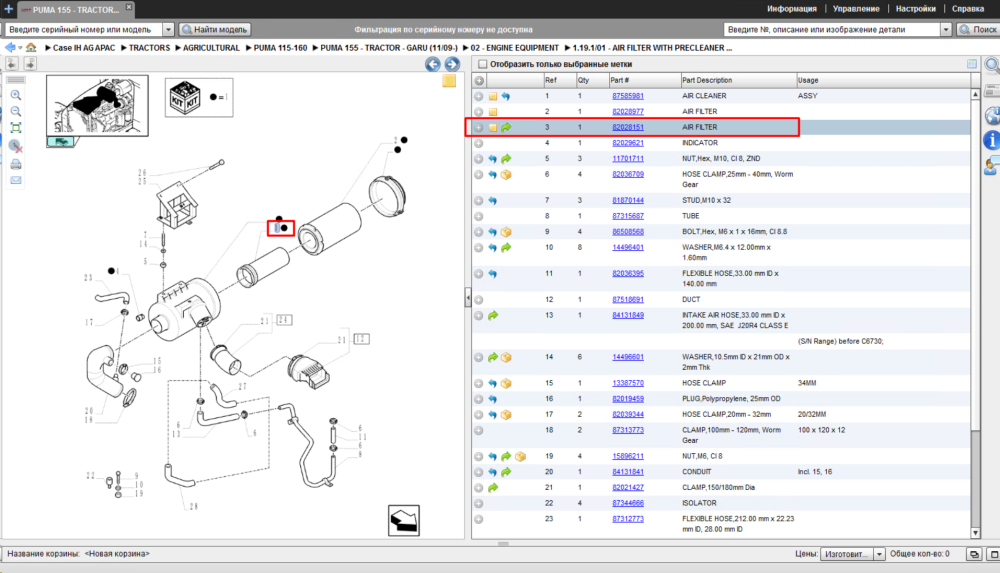Expand 02 - ENGINE EQUIPMENT breadcrumb
This screenshot has height=573, width=1000.
466,48
